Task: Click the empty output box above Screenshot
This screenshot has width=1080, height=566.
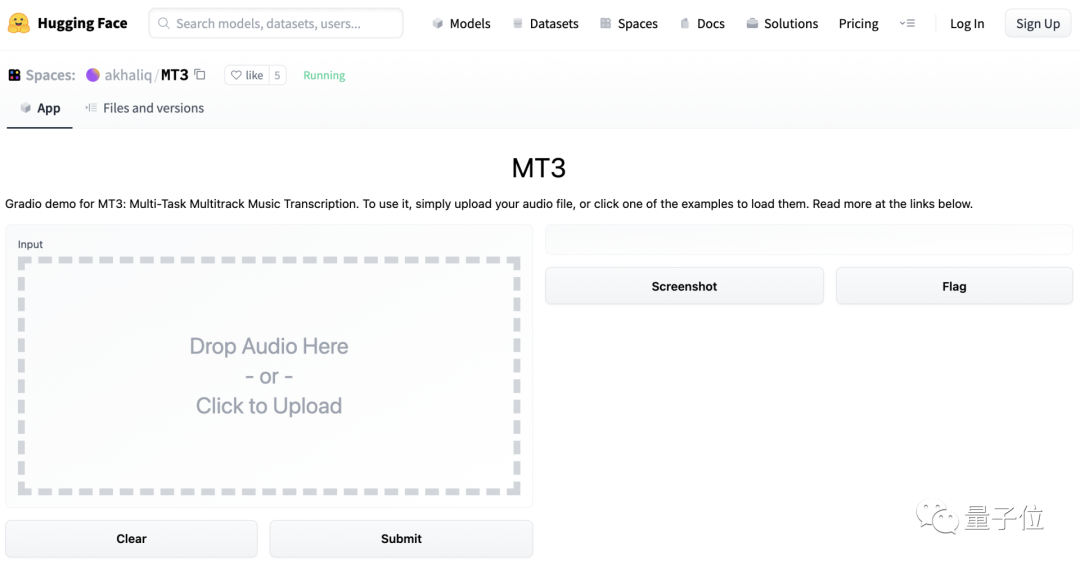Action: [809, 240]
